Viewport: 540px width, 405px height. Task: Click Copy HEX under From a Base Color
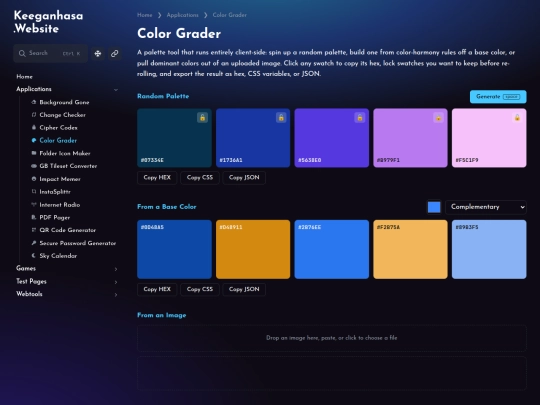[157, 289]
